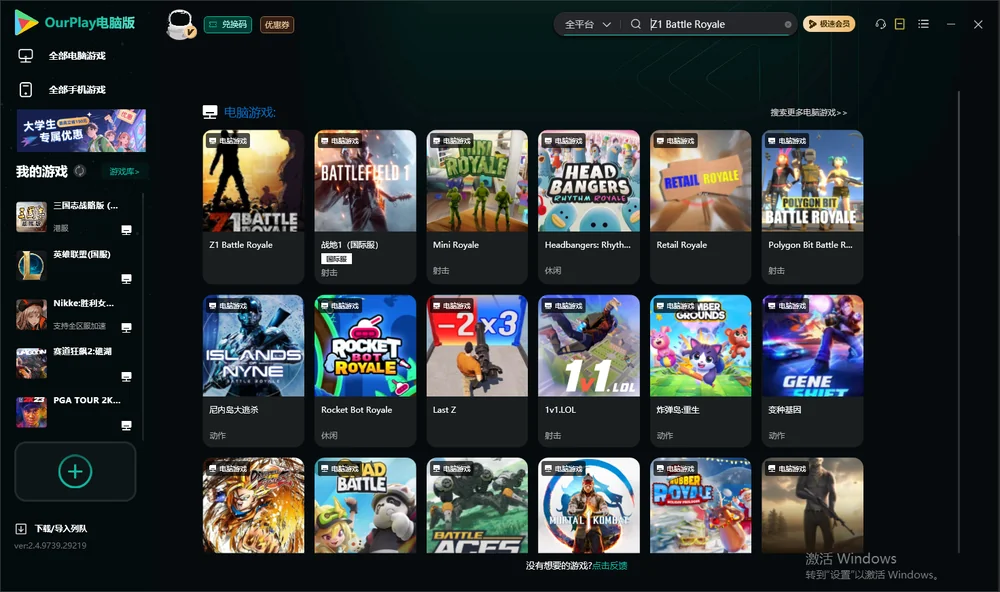Open the Retail Royale game card

pyautogui.click(x=700, y=207)
